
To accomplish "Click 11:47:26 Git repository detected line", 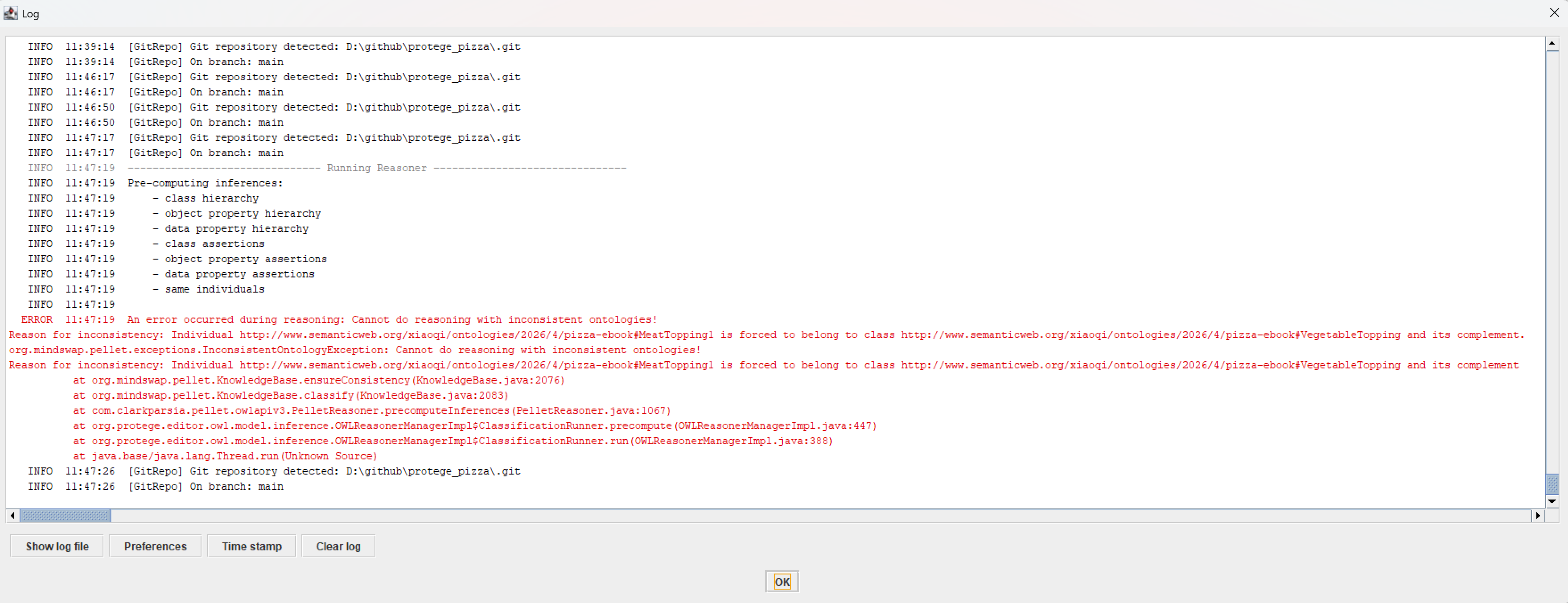I will pos(274,471).
